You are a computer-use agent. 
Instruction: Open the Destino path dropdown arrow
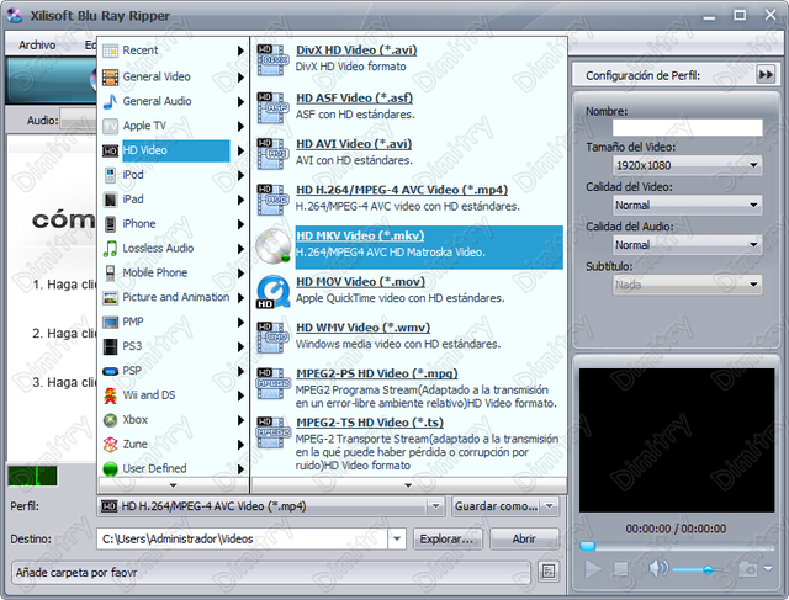click(x=397, y=539)
